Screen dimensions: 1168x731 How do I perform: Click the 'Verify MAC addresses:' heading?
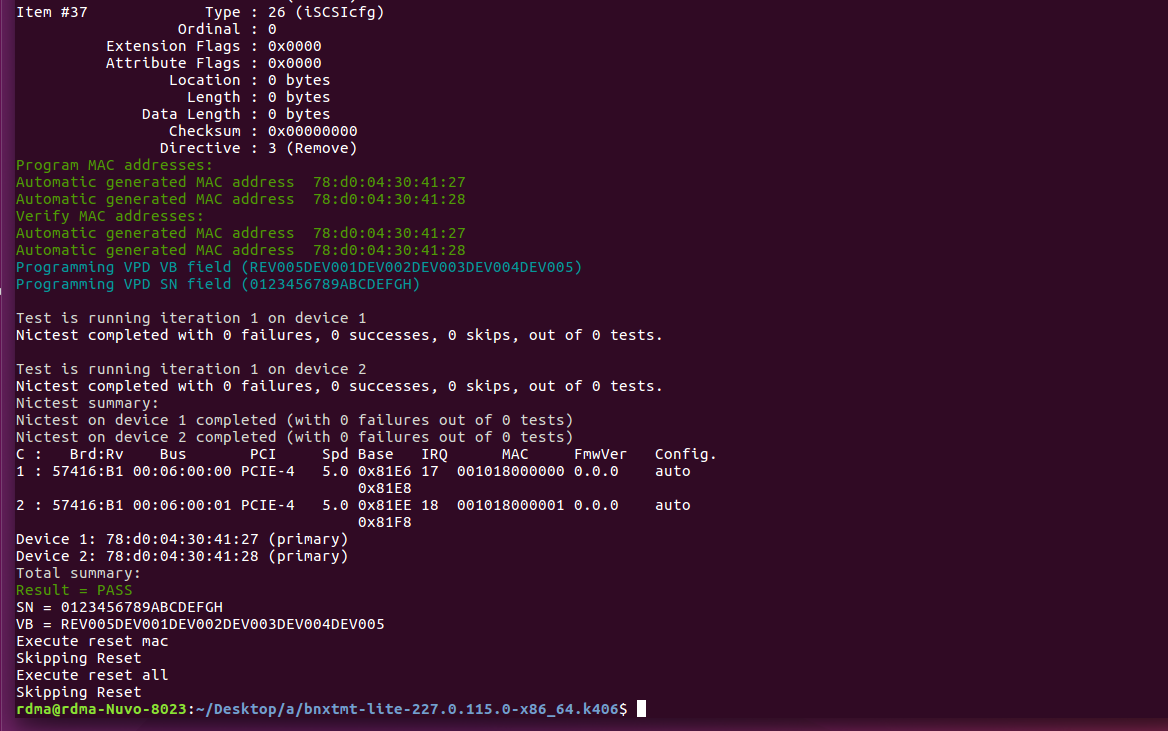point(110,216)
